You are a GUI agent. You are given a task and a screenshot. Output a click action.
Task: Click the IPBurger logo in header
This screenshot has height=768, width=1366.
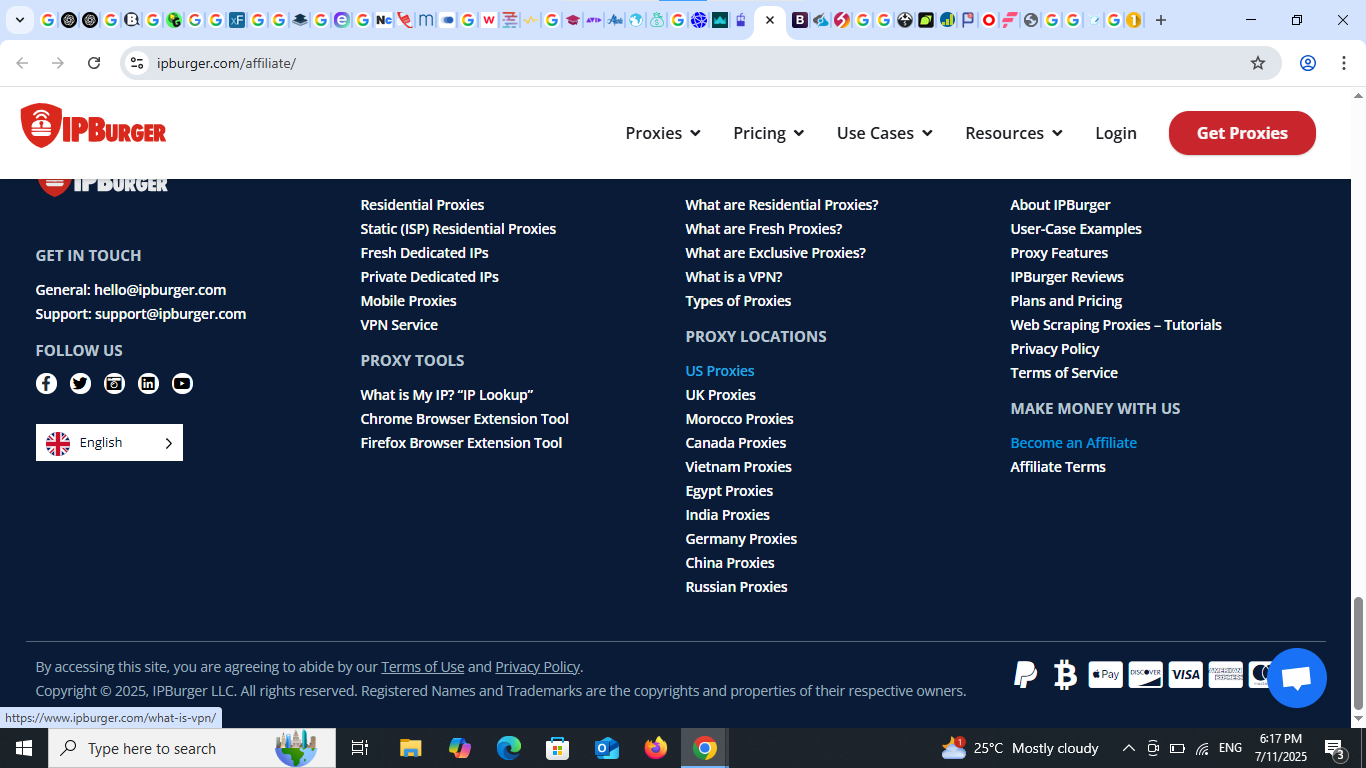tap(93, 127)
